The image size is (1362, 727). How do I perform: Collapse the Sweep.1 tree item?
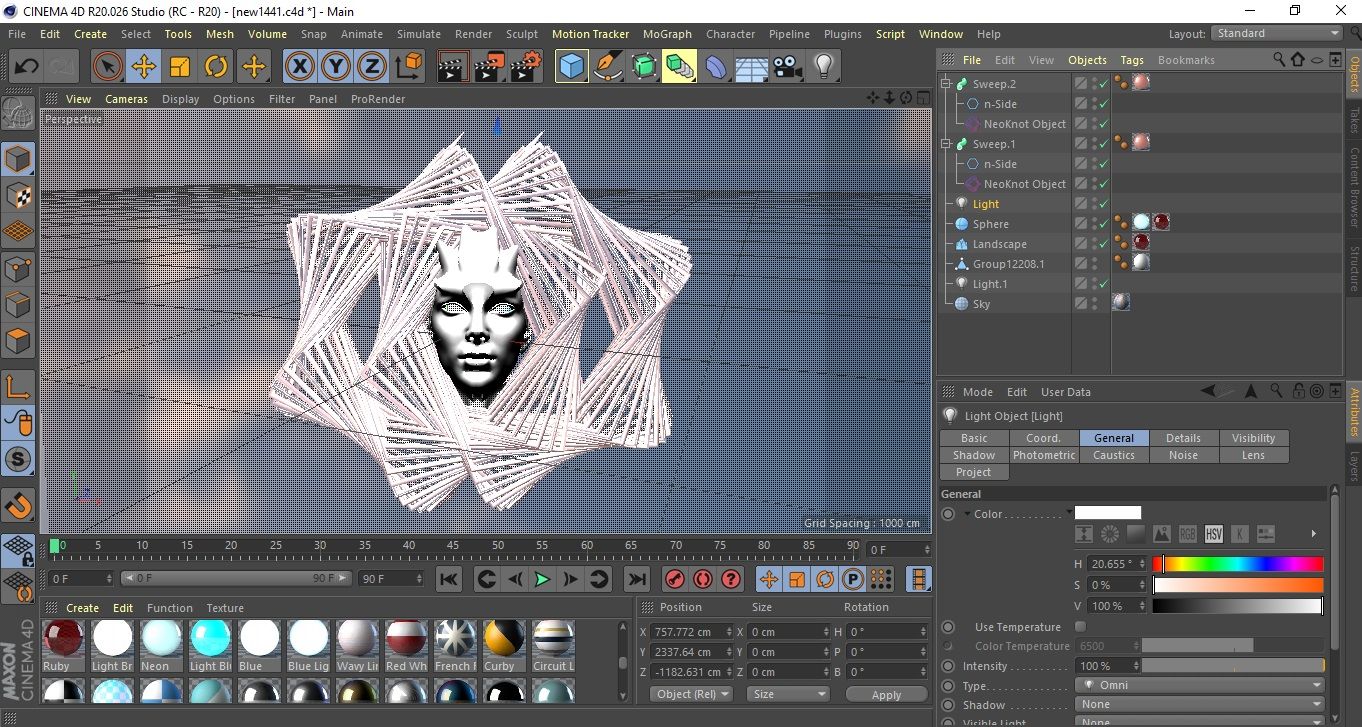946,144
